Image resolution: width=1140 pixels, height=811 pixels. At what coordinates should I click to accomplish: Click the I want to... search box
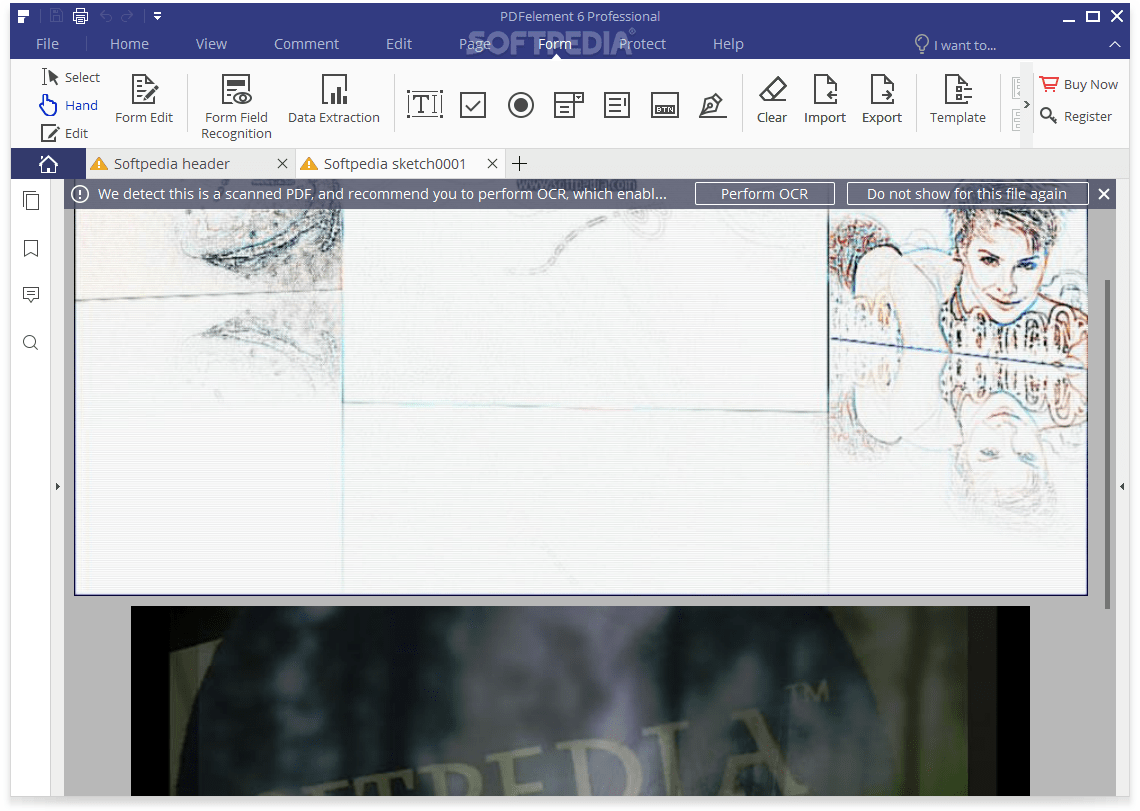pyautogui.click(x=956, y=44)
